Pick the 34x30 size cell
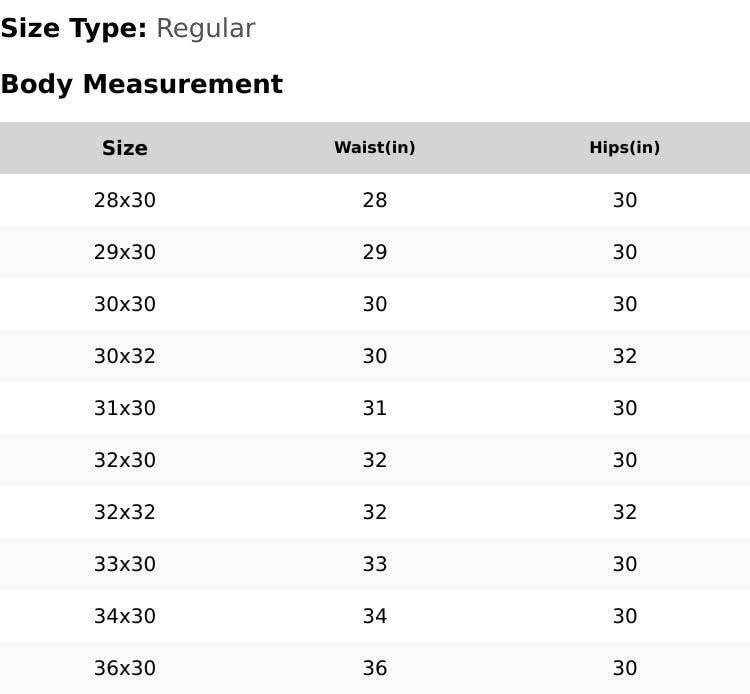750x694 pixels. tap(125, 616)
